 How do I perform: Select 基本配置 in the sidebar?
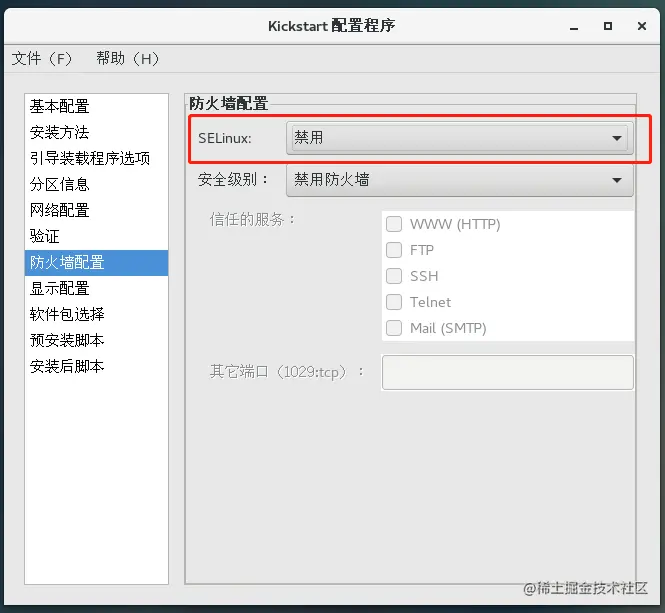tap(96, 106)
